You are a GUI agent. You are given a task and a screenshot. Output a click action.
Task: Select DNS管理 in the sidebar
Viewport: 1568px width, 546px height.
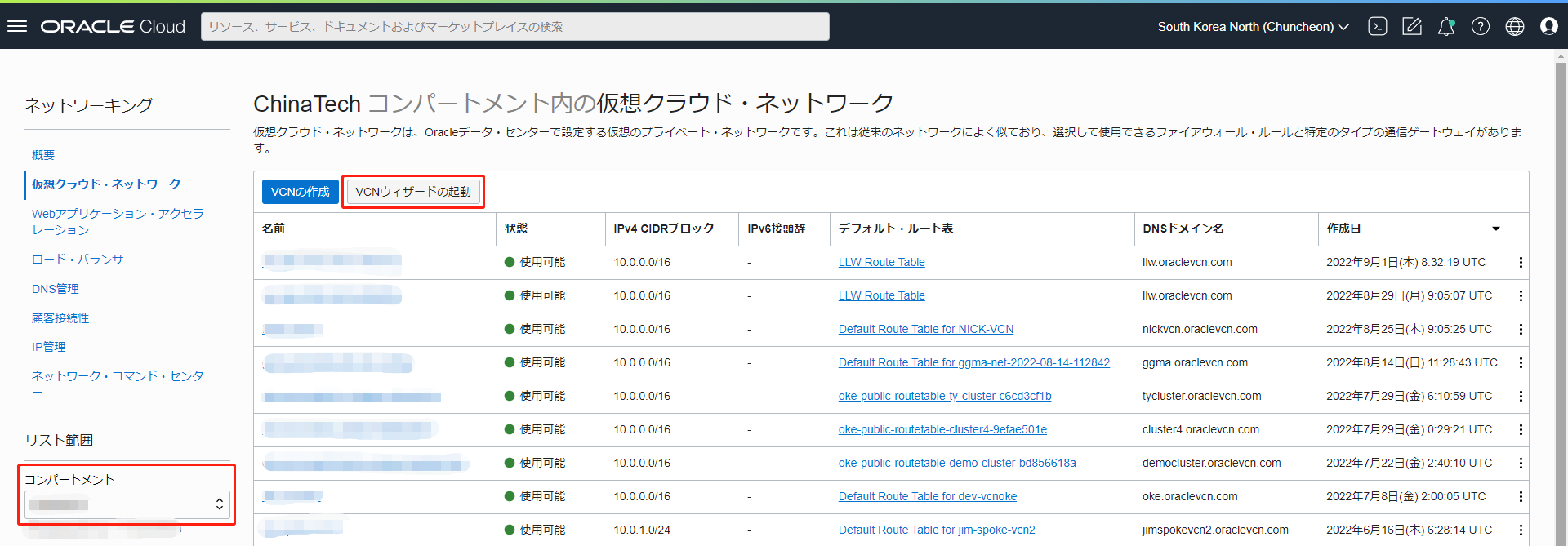(56, 289)
